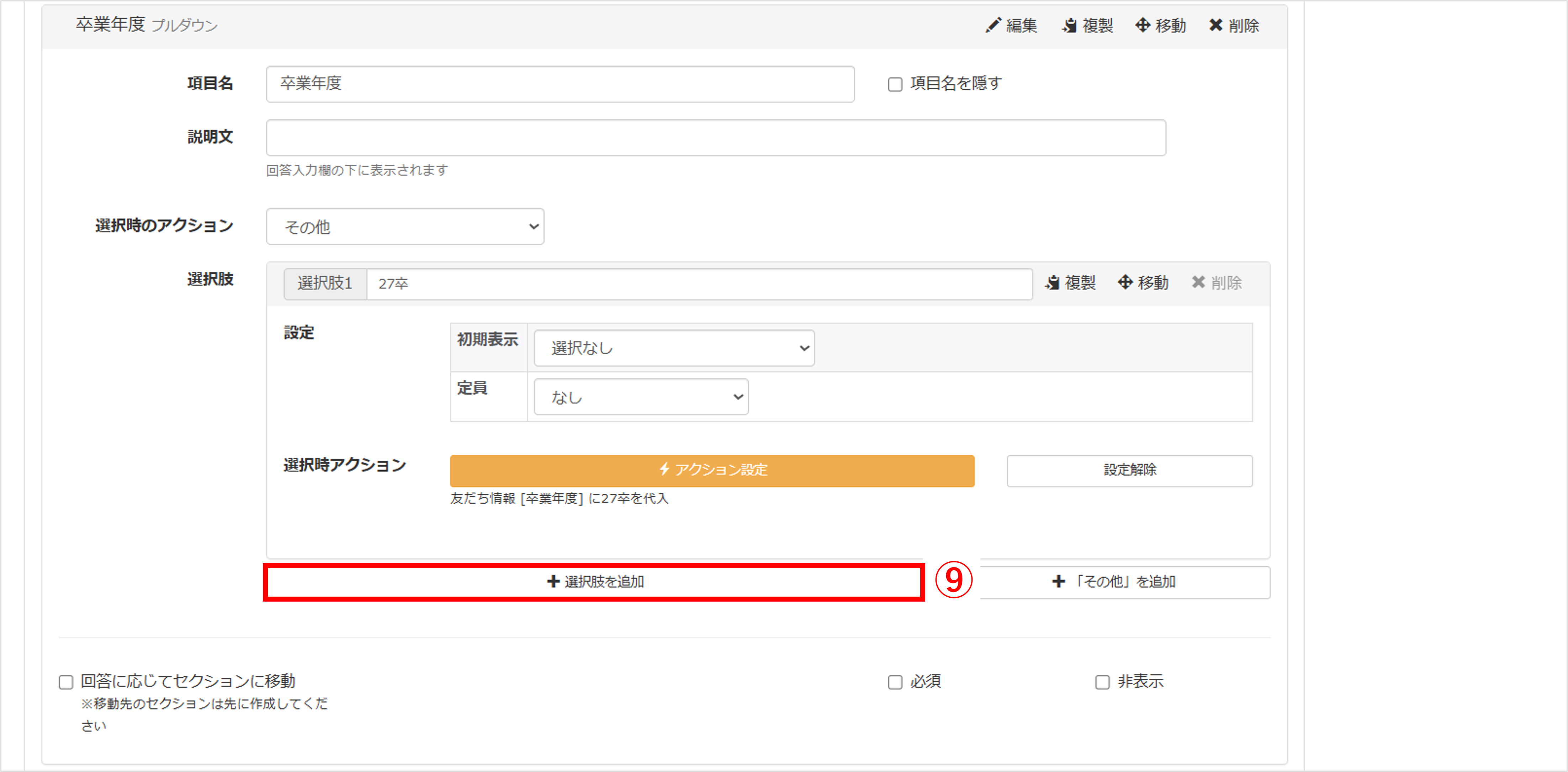The height and width of the screenshot is (772, 1568).
Task: Click the 選択肢を追加 button
Action: pos(594,581)
